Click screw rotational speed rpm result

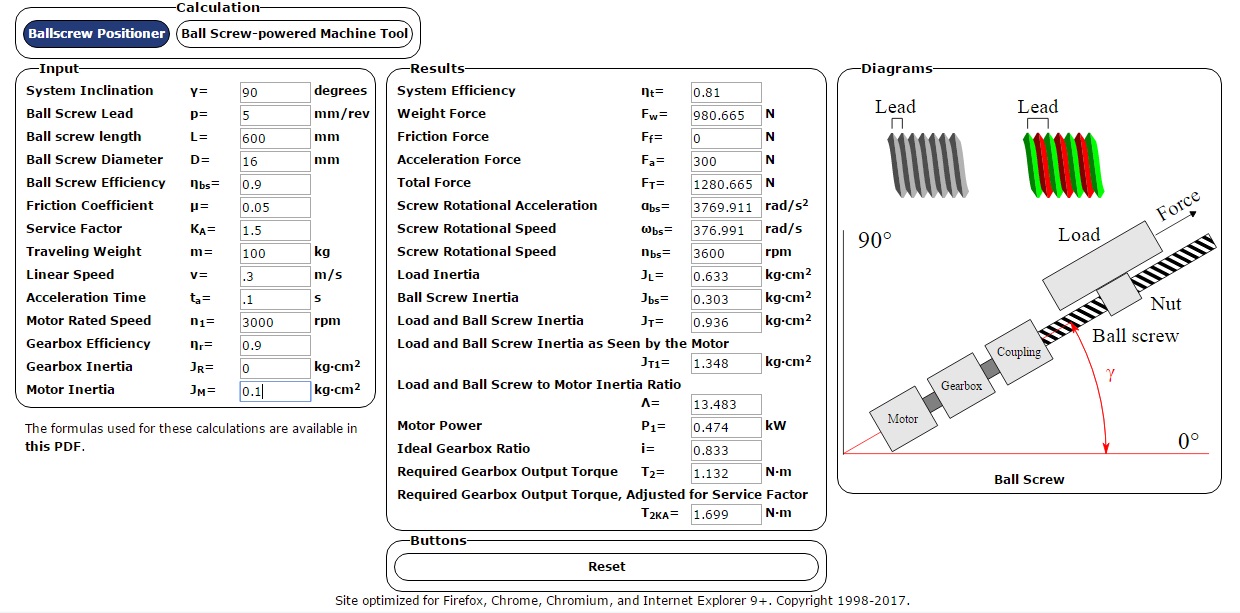(727, 253)
